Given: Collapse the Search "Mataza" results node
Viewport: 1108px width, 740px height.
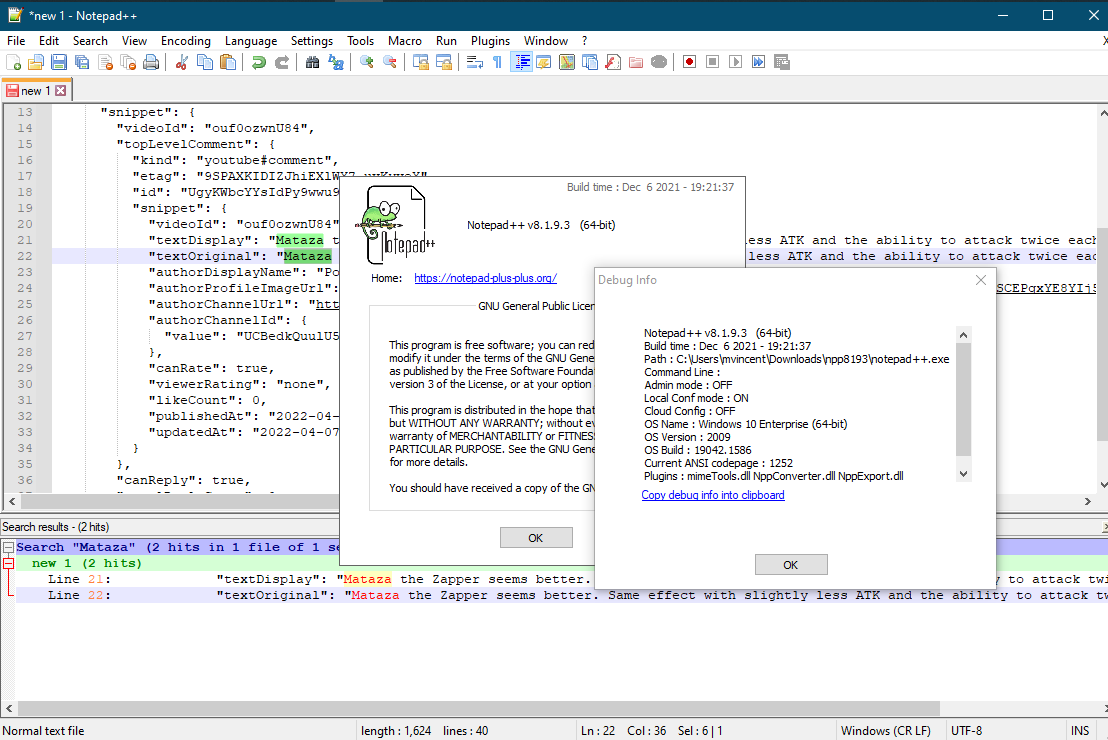Looking at the screenshot, I should coord(8,547).
